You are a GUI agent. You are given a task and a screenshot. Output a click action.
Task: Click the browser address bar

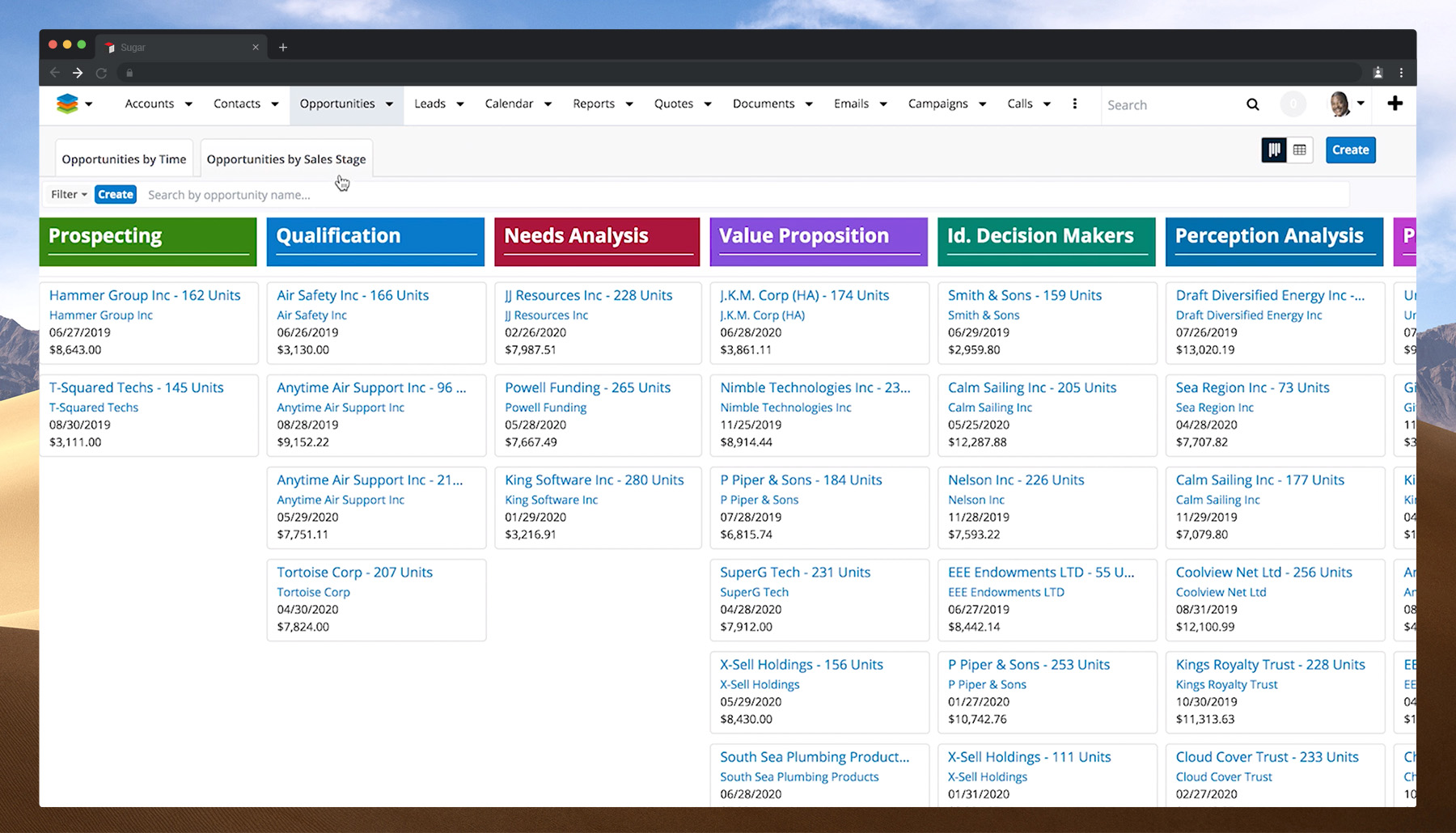(740, 73)
